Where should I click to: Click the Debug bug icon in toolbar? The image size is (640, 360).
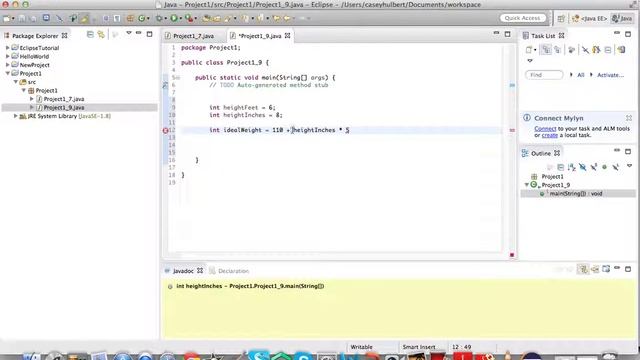click(159, 18)
